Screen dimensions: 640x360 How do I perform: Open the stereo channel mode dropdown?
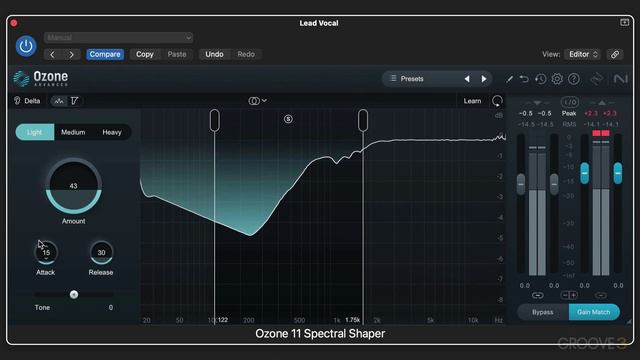click(258, 101)
